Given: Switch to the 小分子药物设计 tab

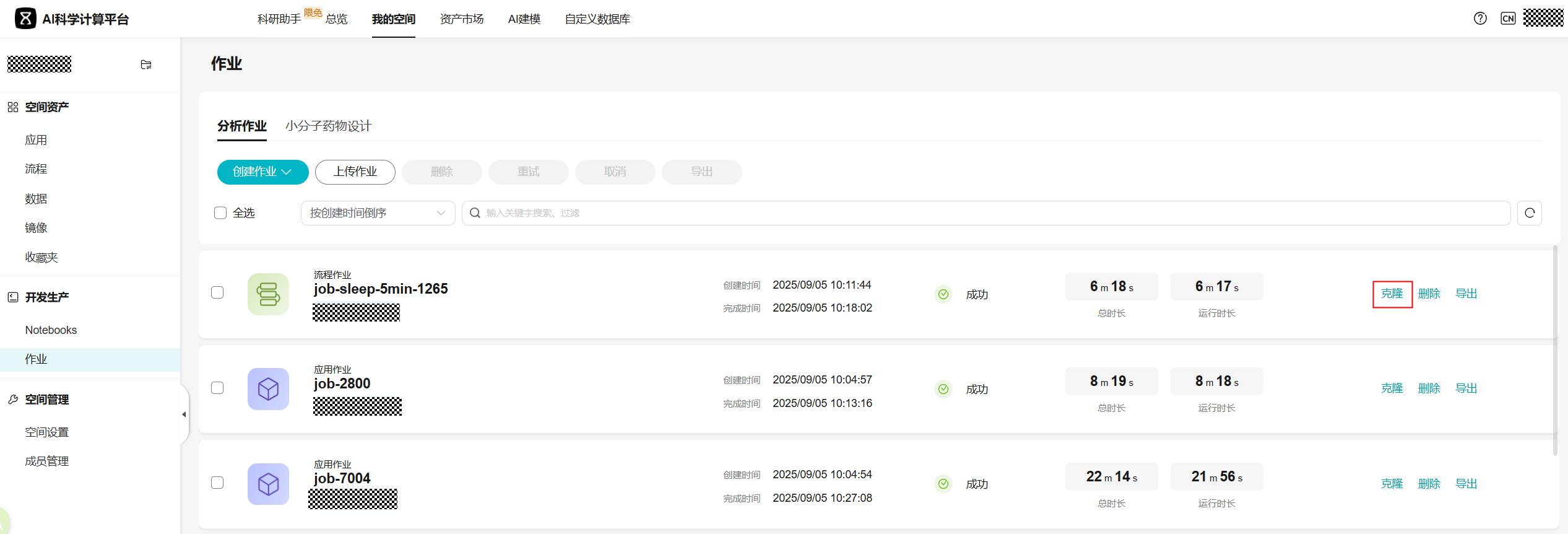Looking at the screenshot, I should click(328, 126).
